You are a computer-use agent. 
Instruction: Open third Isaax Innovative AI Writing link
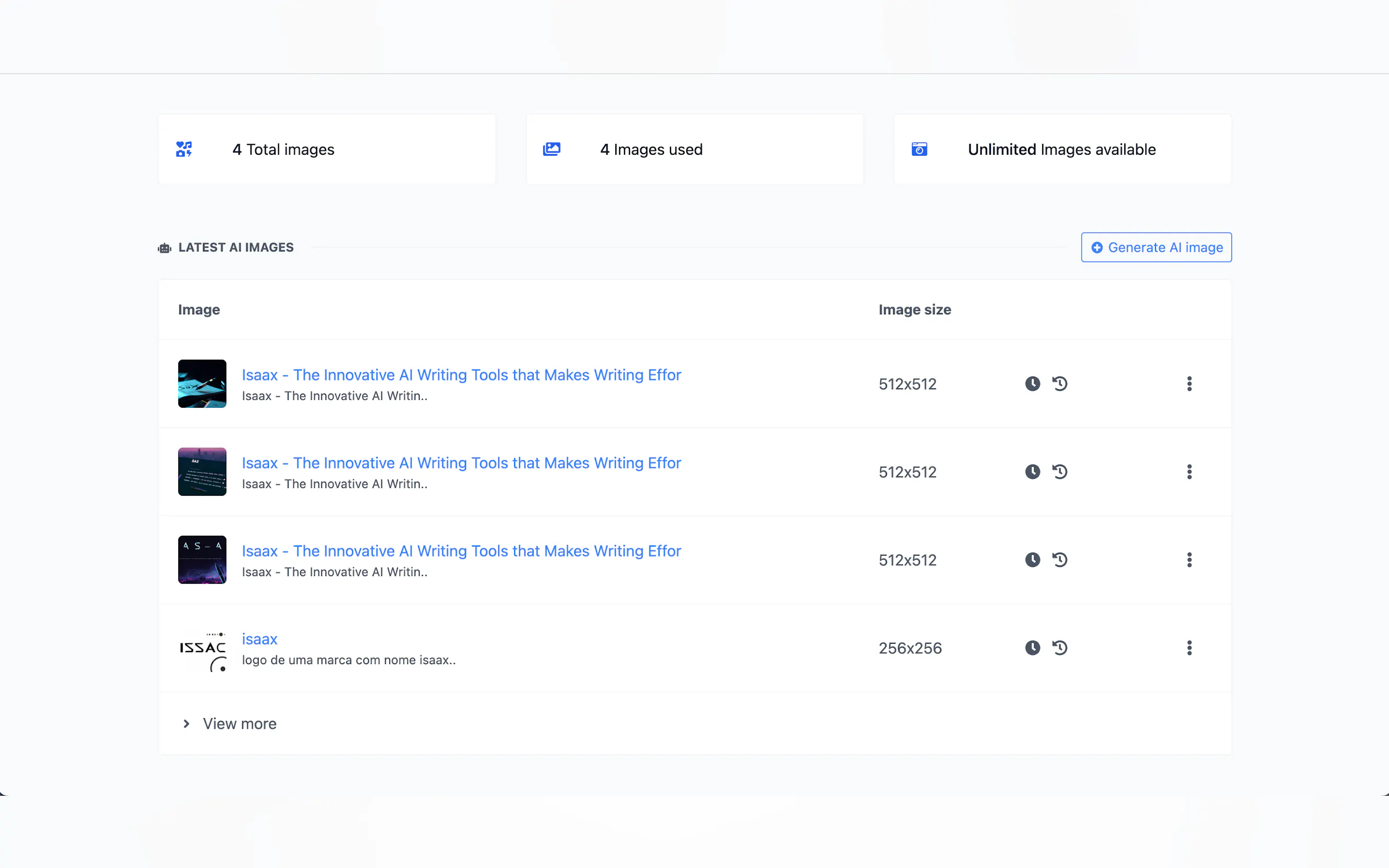tap(461, 551)
